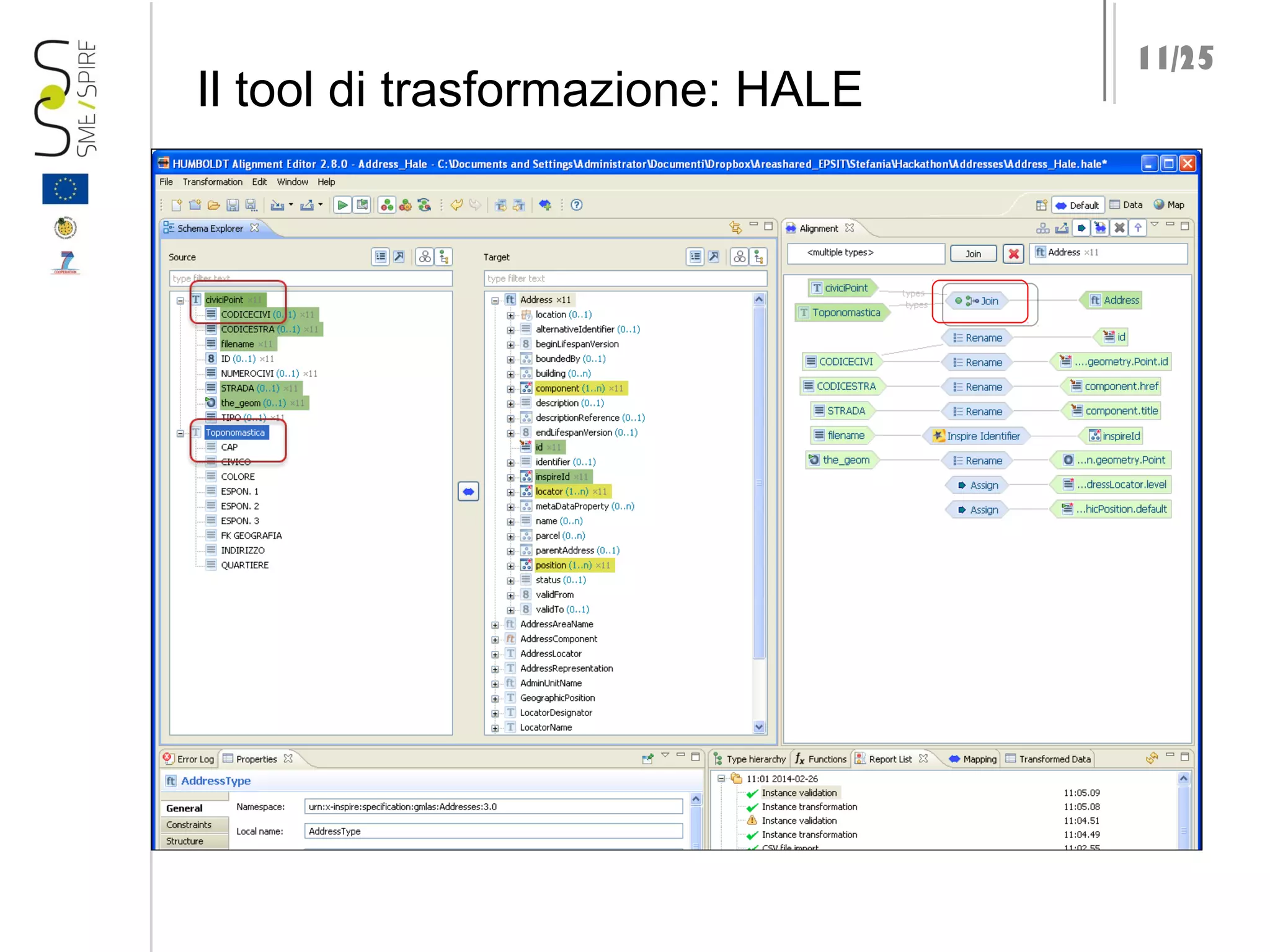Open the import toolbar dropdown arrow

[291, 205]
